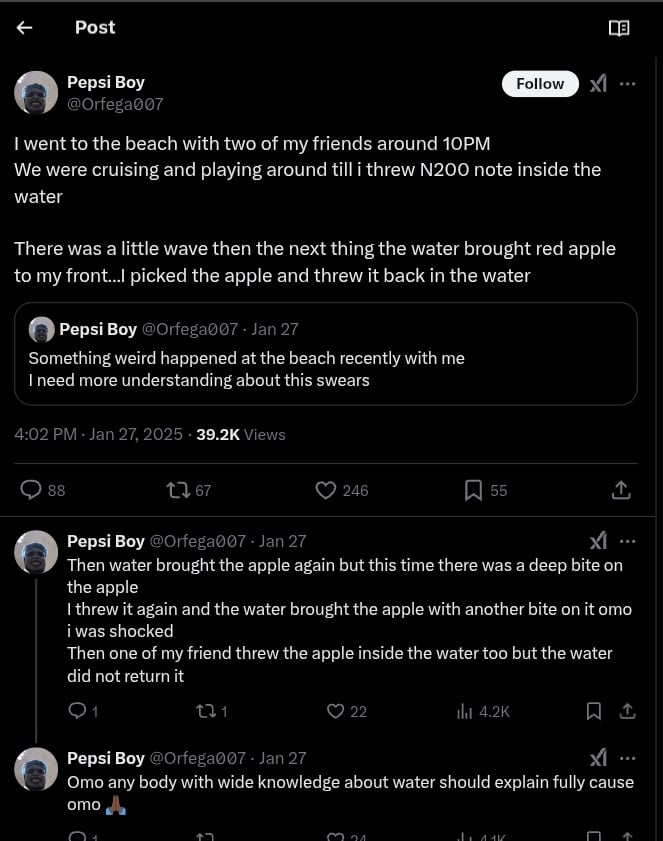Open the three-dot menu on the first reply
663x841 pixels.
pos(628,541)
